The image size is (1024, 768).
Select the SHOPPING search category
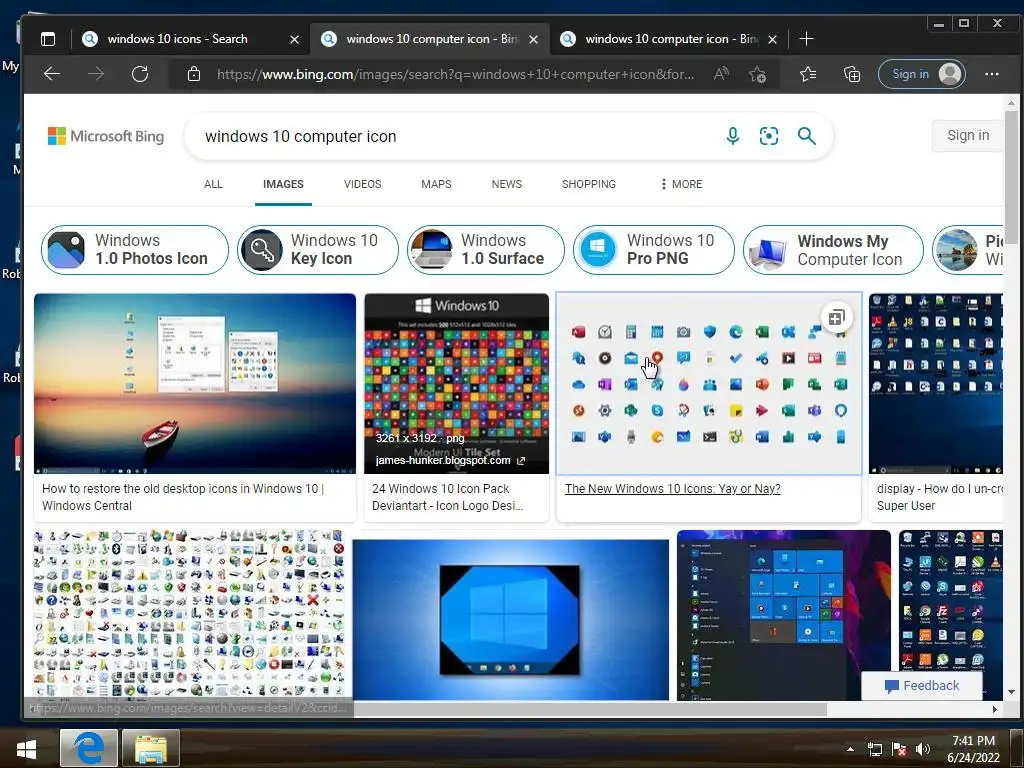588,184
